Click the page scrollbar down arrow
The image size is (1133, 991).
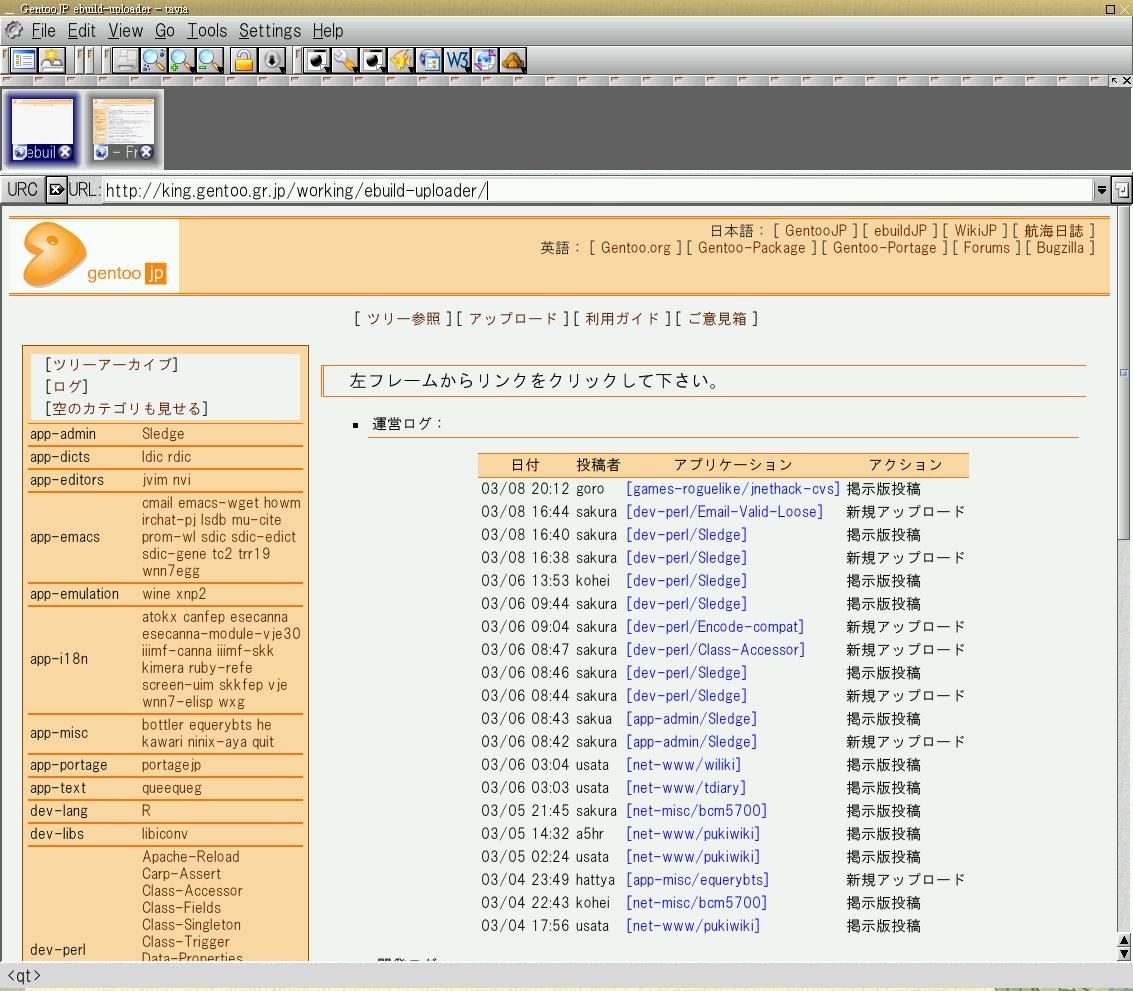coord(1124,953)
